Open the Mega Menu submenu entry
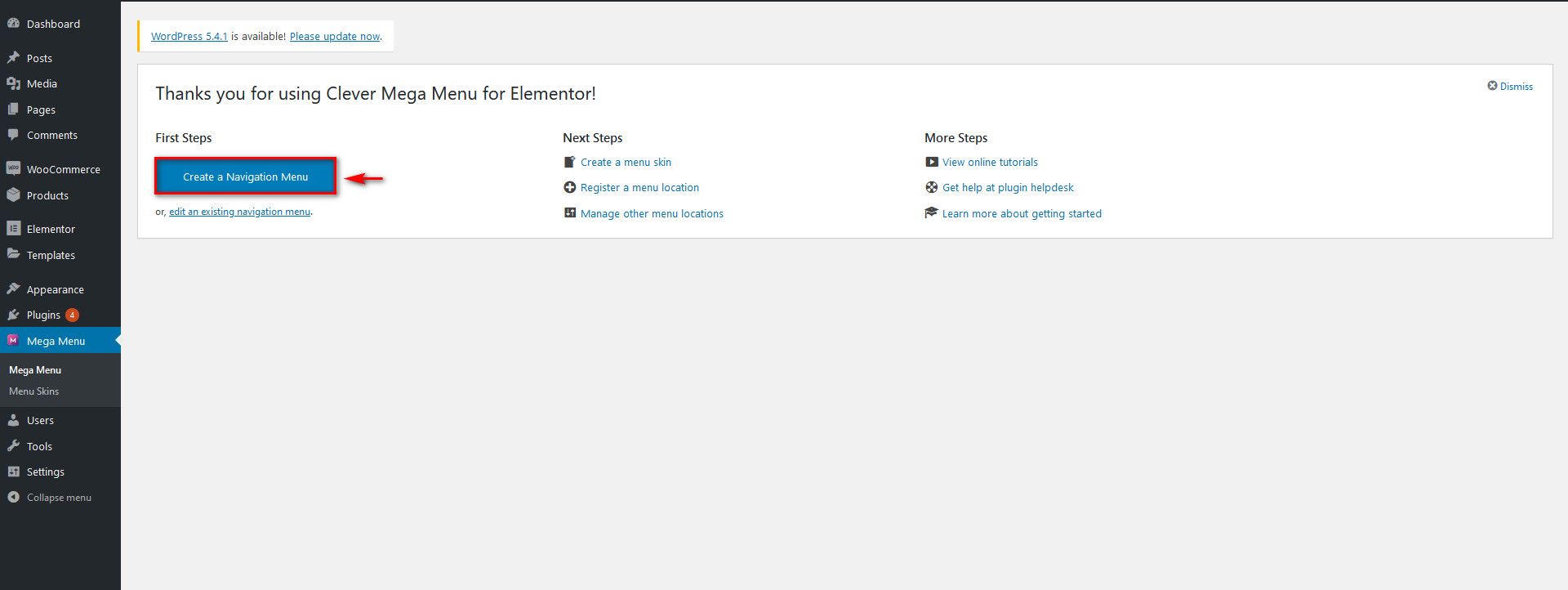 tap(35, 370)
